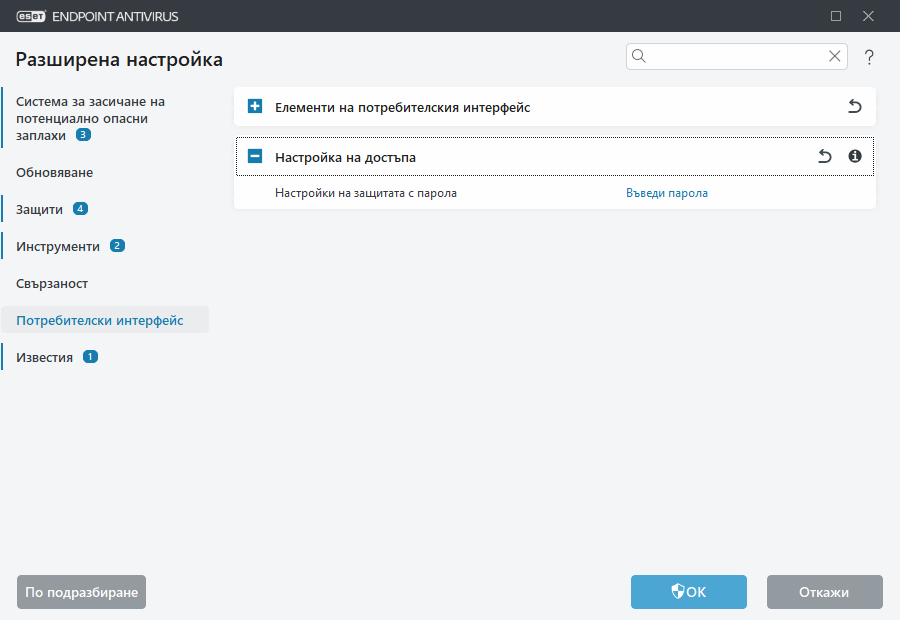Click the magnifier icon in search bar
900x620 pixels.
click(x=639, y=56)
